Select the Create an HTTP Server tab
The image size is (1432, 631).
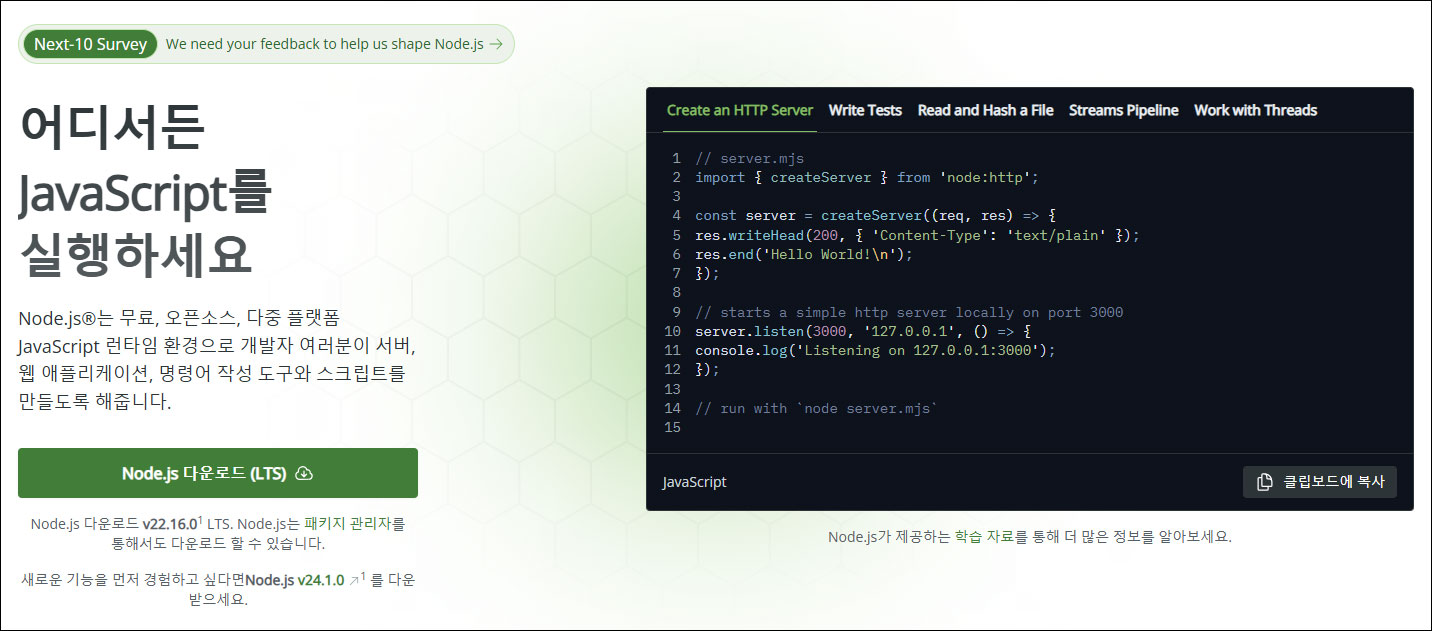pos(740,110)
